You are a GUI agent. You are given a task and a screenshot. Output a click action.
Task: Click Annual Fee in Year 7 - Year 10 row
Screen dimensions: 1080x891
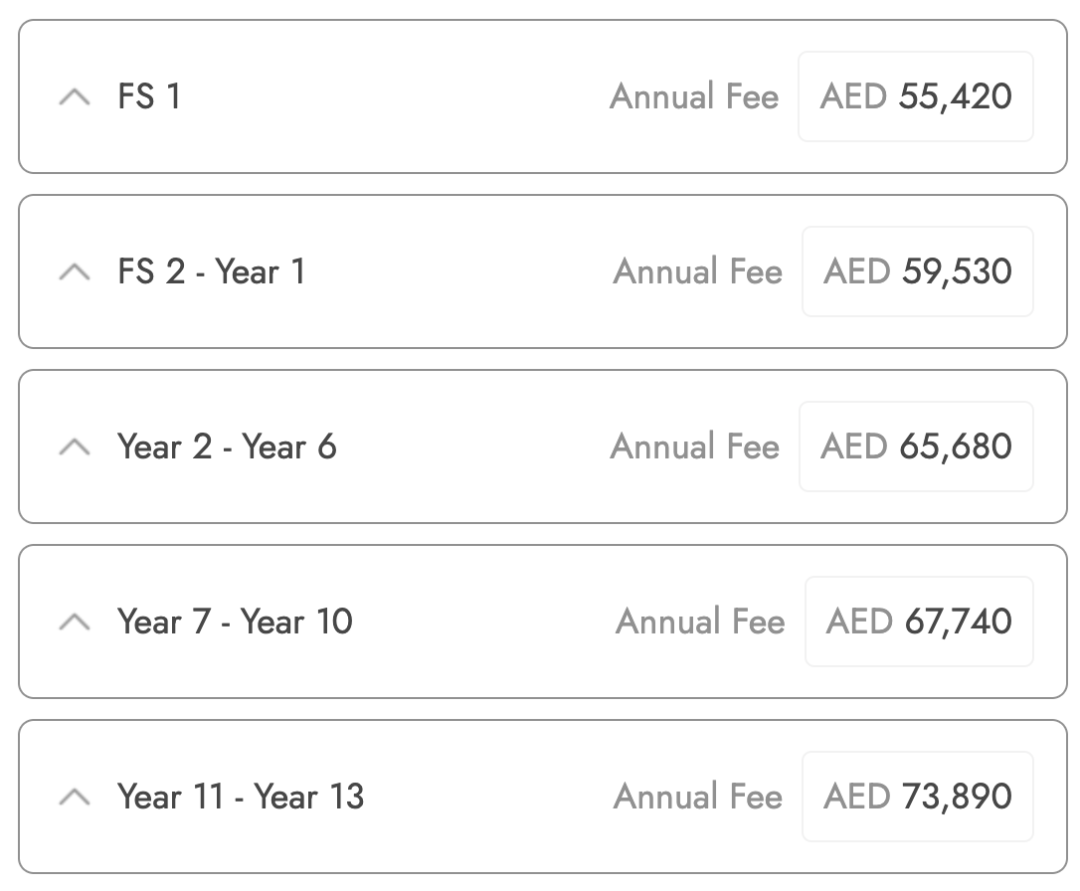[700, 622]
